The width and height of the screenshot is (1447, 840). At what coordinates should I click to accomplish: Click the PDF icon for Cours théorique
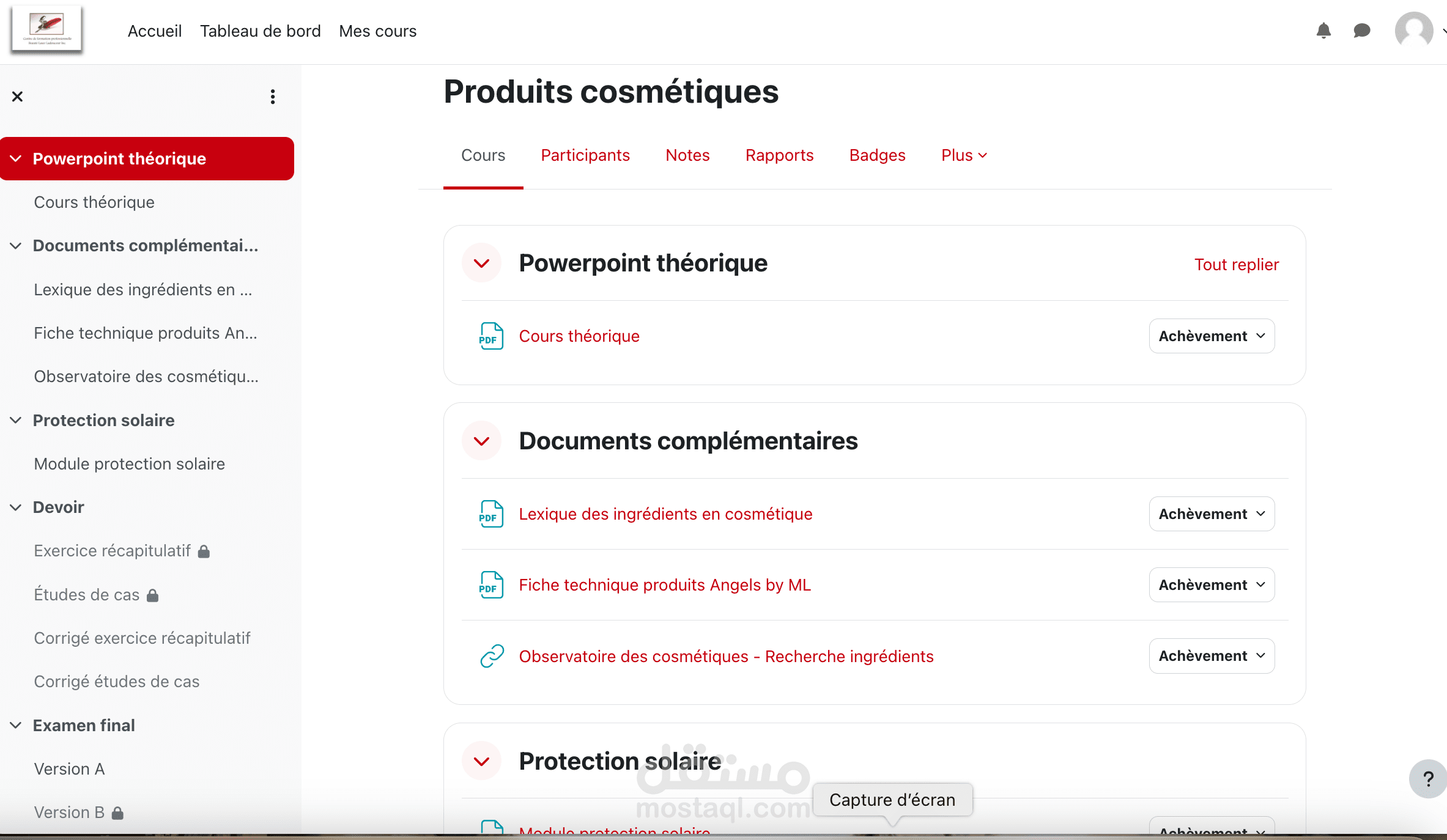click(x=491, y=336)
